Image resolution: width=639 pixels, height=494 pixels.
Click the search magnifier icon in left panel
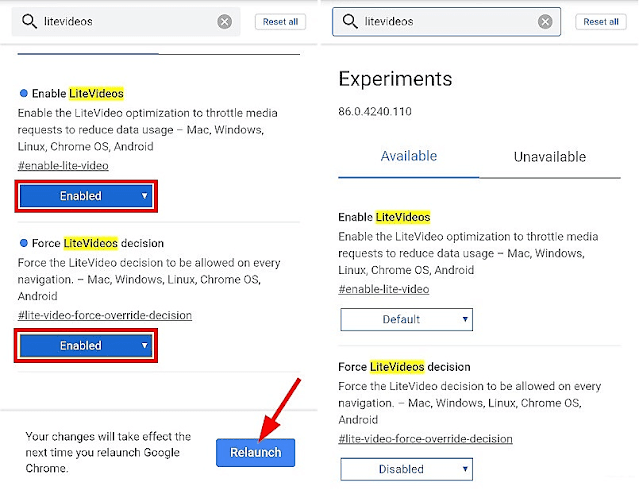point(29,21)
